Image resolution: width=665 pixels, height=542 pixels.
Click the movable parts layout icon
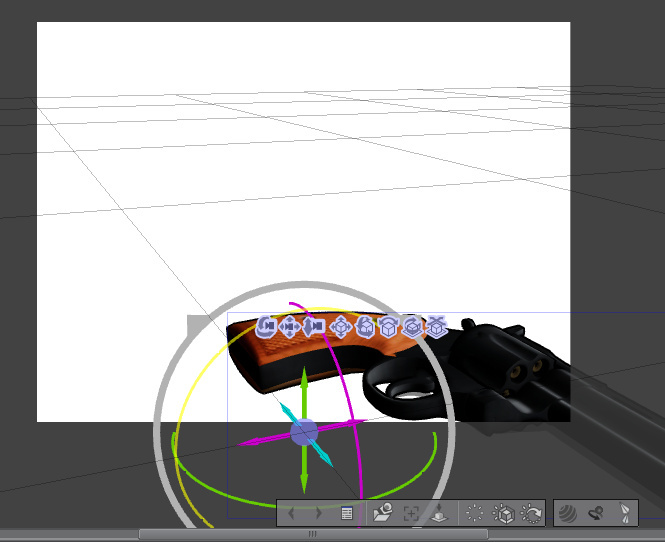[x=596, y=514]
